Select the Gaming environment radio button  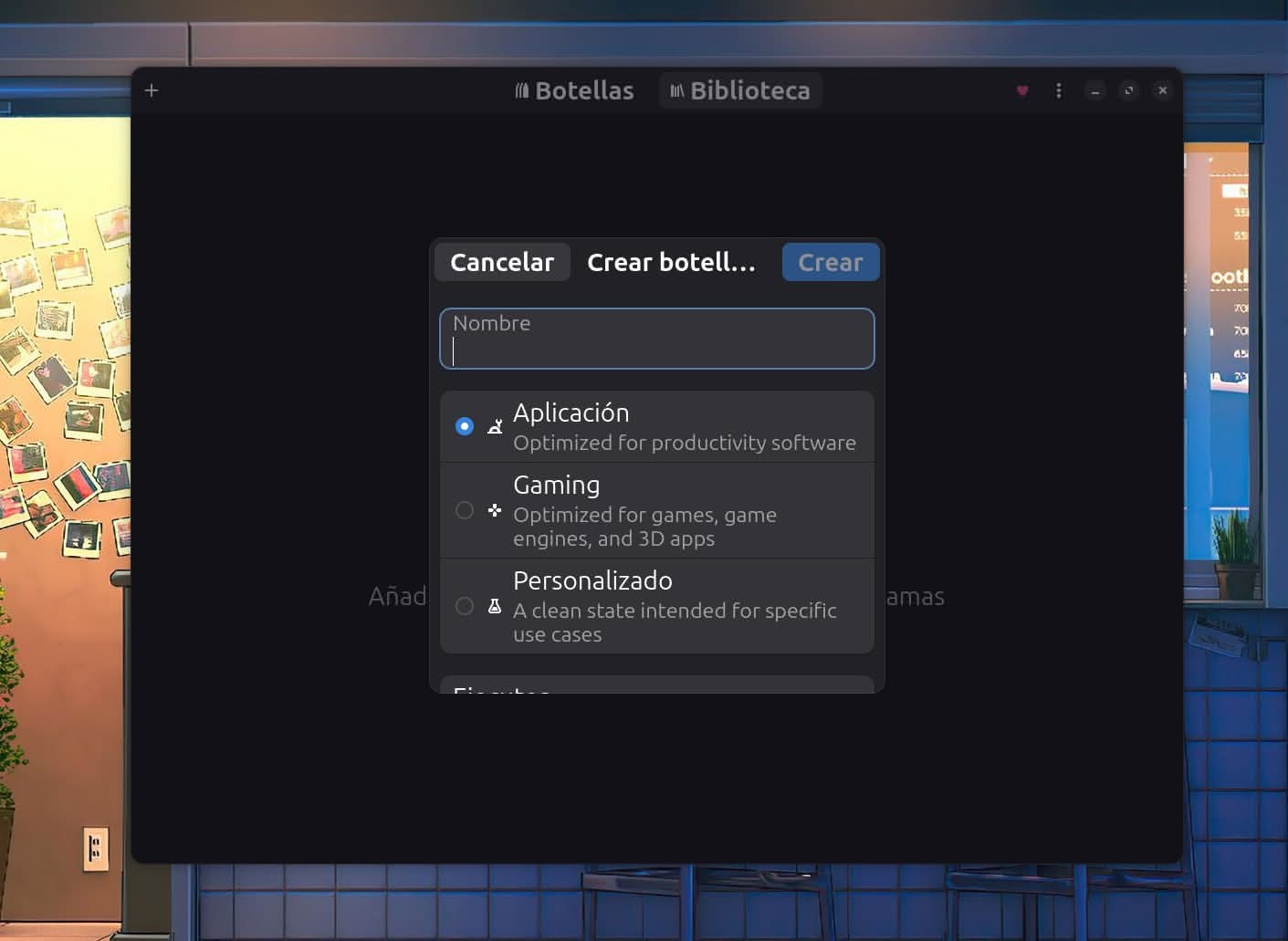pos(465,511)
